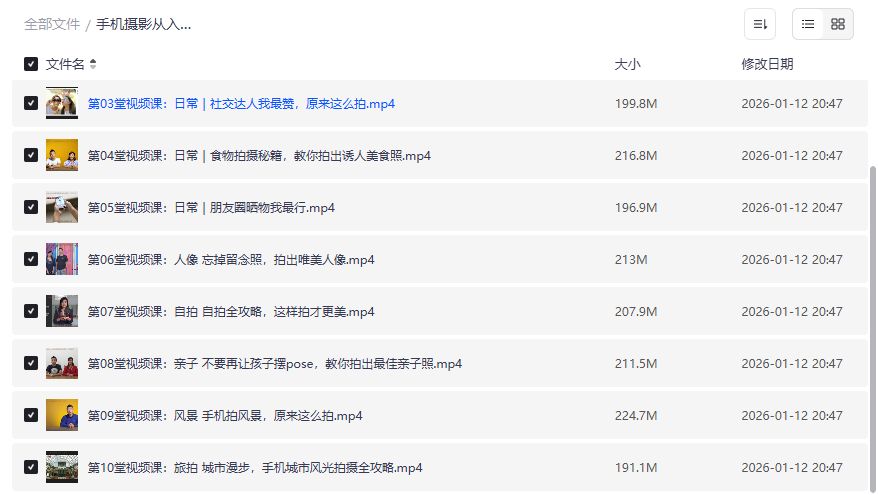Click thumbnail of 第10堂视频课 file
Screen dimensions: 878x495
[62, 467]
